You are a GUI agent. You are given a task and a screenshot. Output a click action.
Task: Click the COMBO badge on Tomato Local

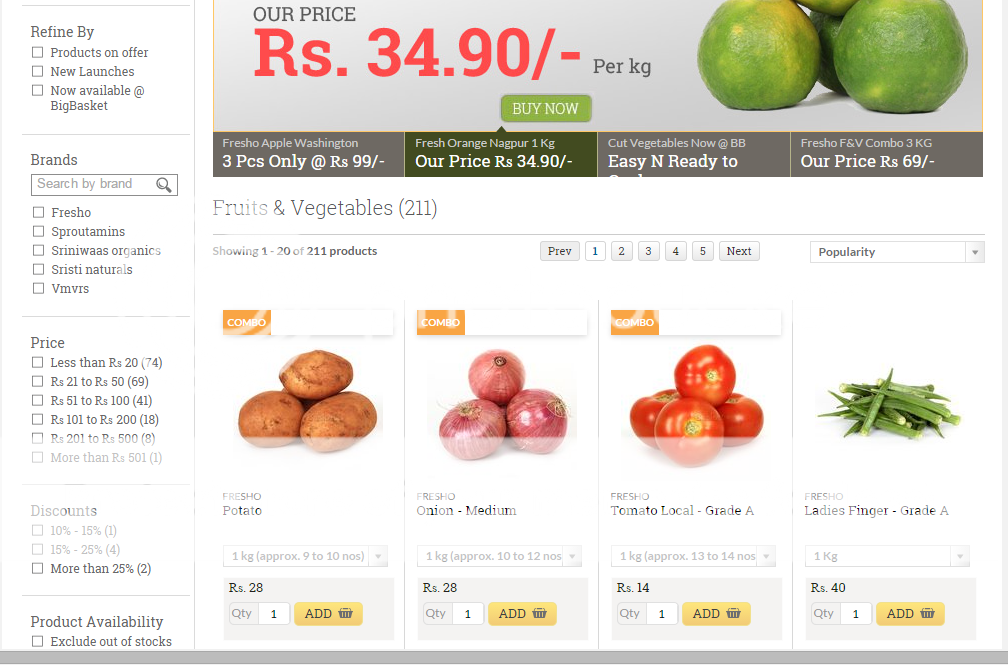click(x=634, y=322)
